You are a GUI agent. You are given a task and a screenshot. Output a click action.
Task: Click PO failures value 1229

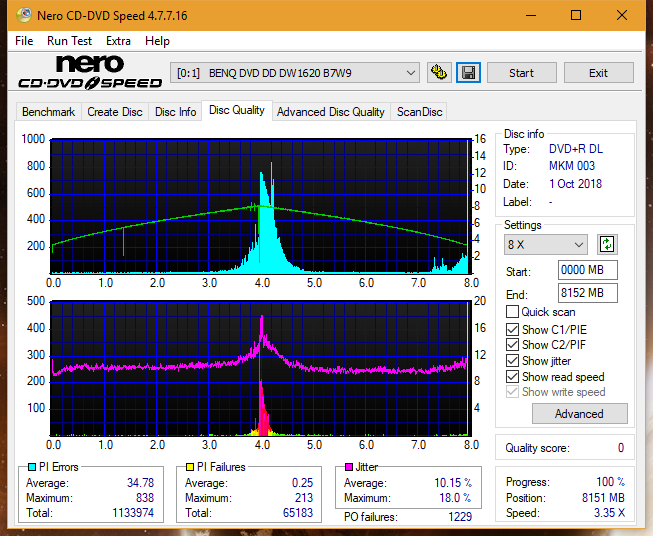coord(460,517)
